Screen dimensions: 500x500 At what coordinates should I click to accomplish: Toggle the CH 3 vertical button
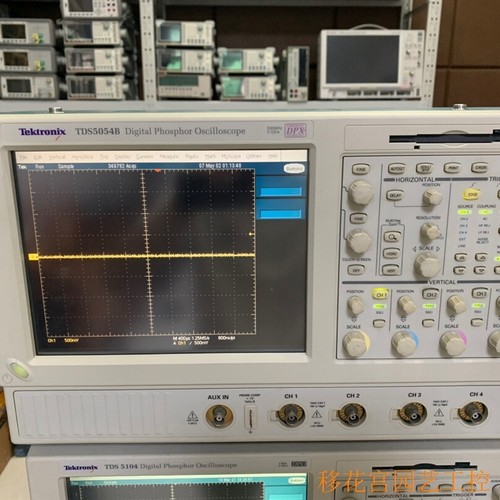[480, 293]
